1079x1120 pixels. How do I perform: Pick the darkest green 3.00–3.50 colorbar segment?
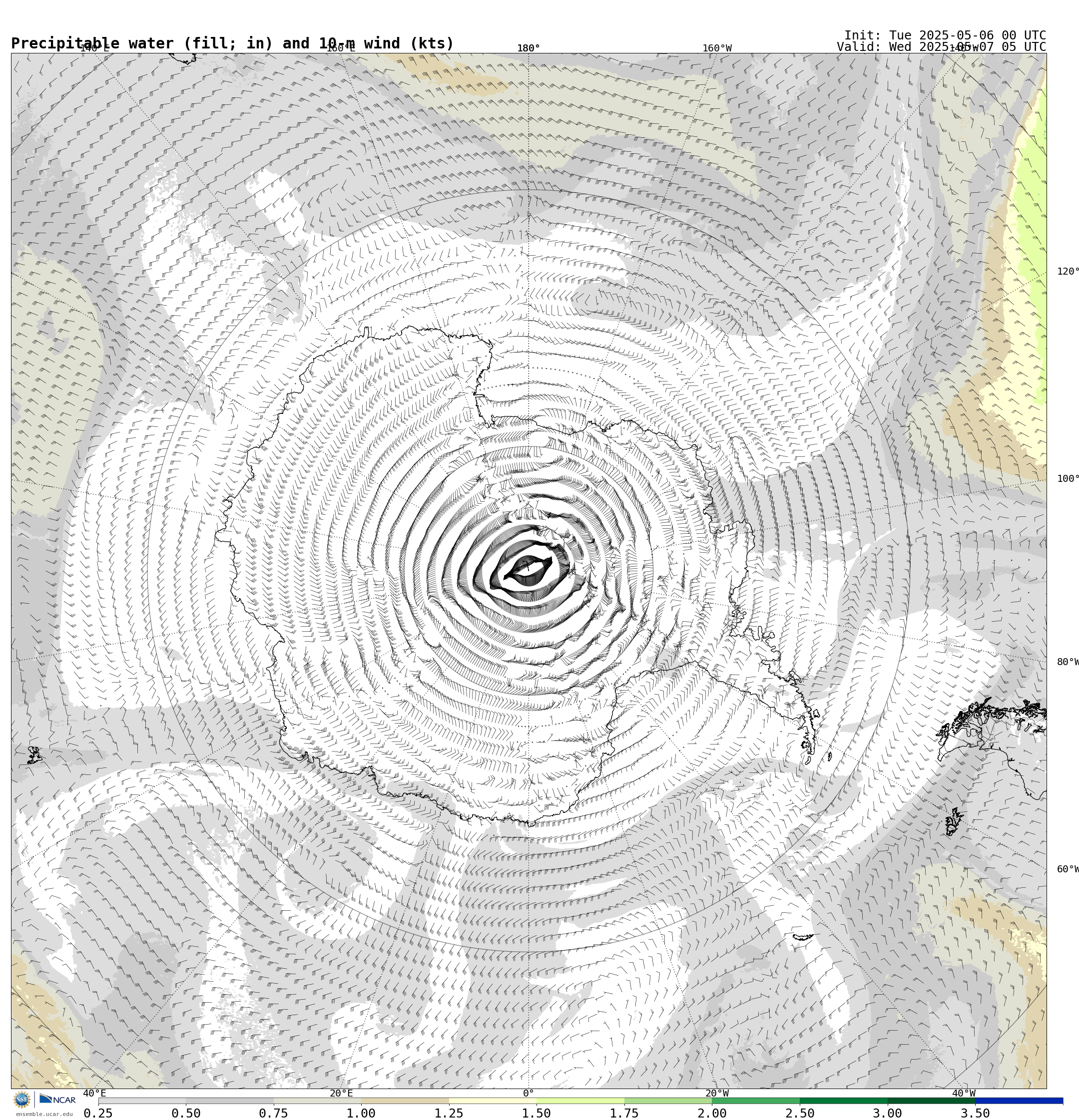point(932,1101)
